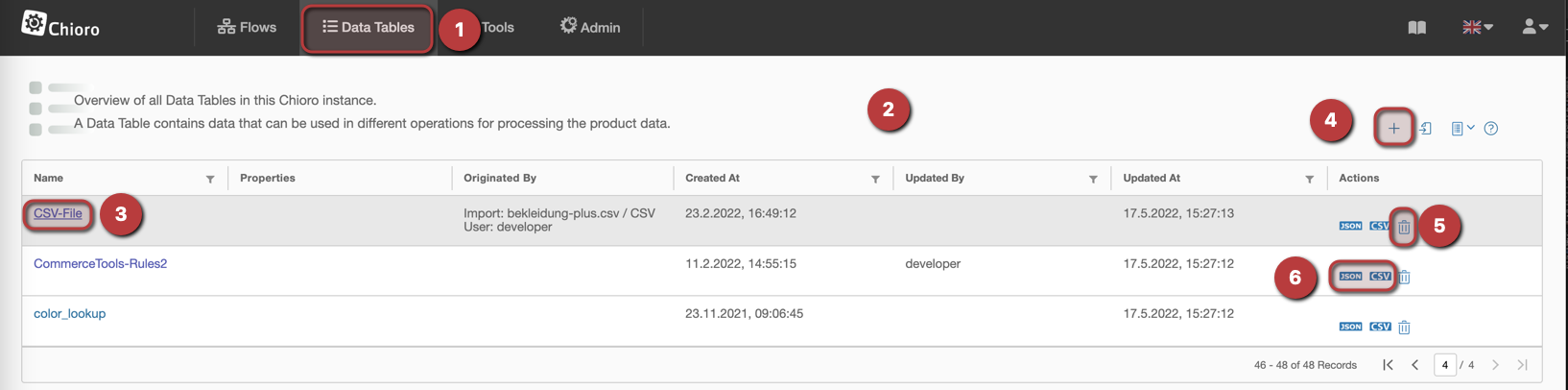Open the column view options dropdown
The height and width of the screenshot is (390, 1568).
point(1461,128)
